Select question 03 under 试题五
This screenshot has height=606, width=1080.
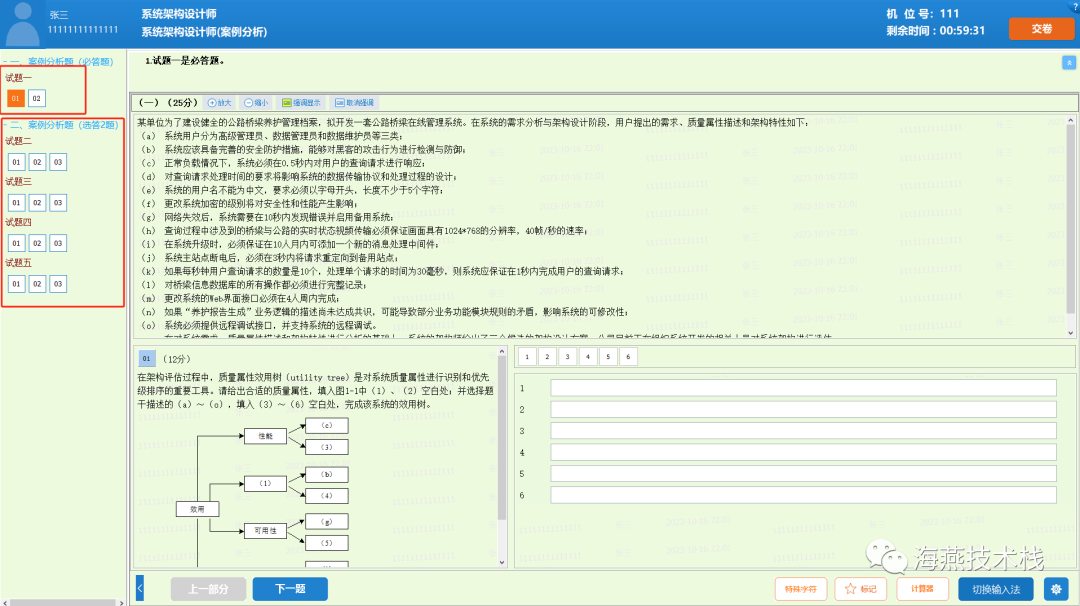pos(58,284)
